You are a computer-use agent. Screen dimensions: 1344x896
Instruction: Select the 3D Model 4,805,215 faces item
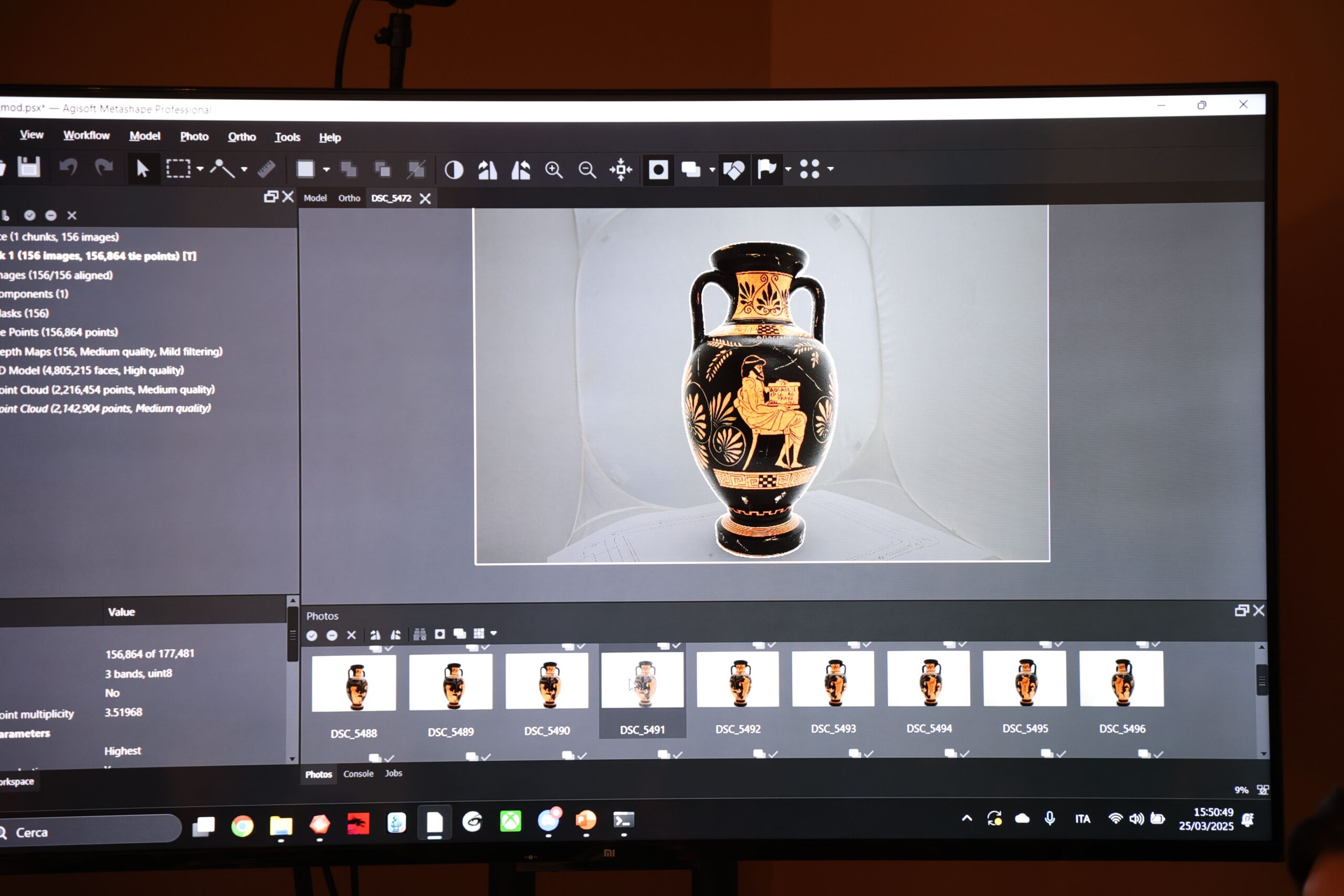92,370
